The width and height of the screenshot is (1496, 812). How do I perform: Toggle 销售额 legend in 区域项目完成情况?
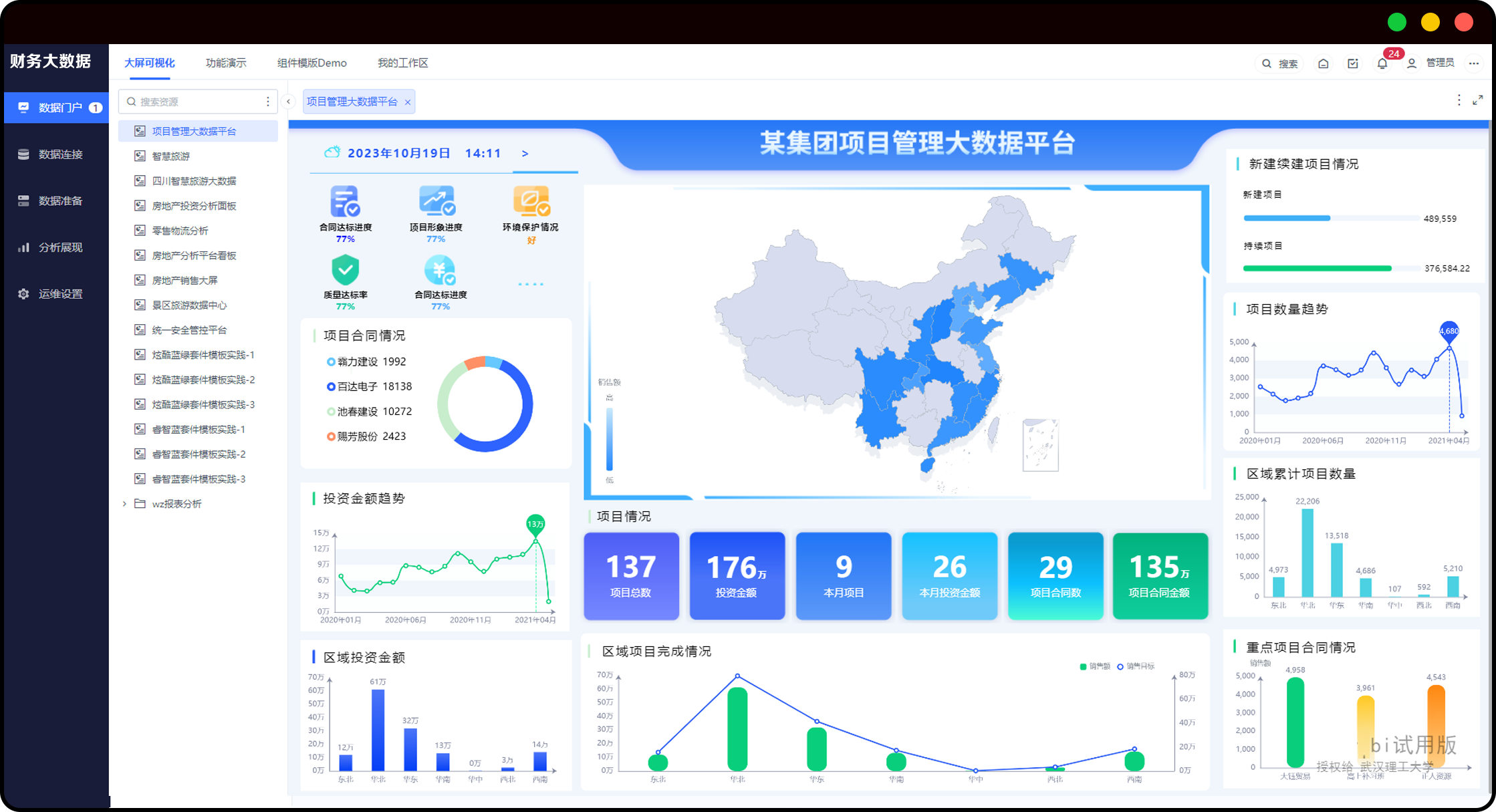click(1095, 666)
